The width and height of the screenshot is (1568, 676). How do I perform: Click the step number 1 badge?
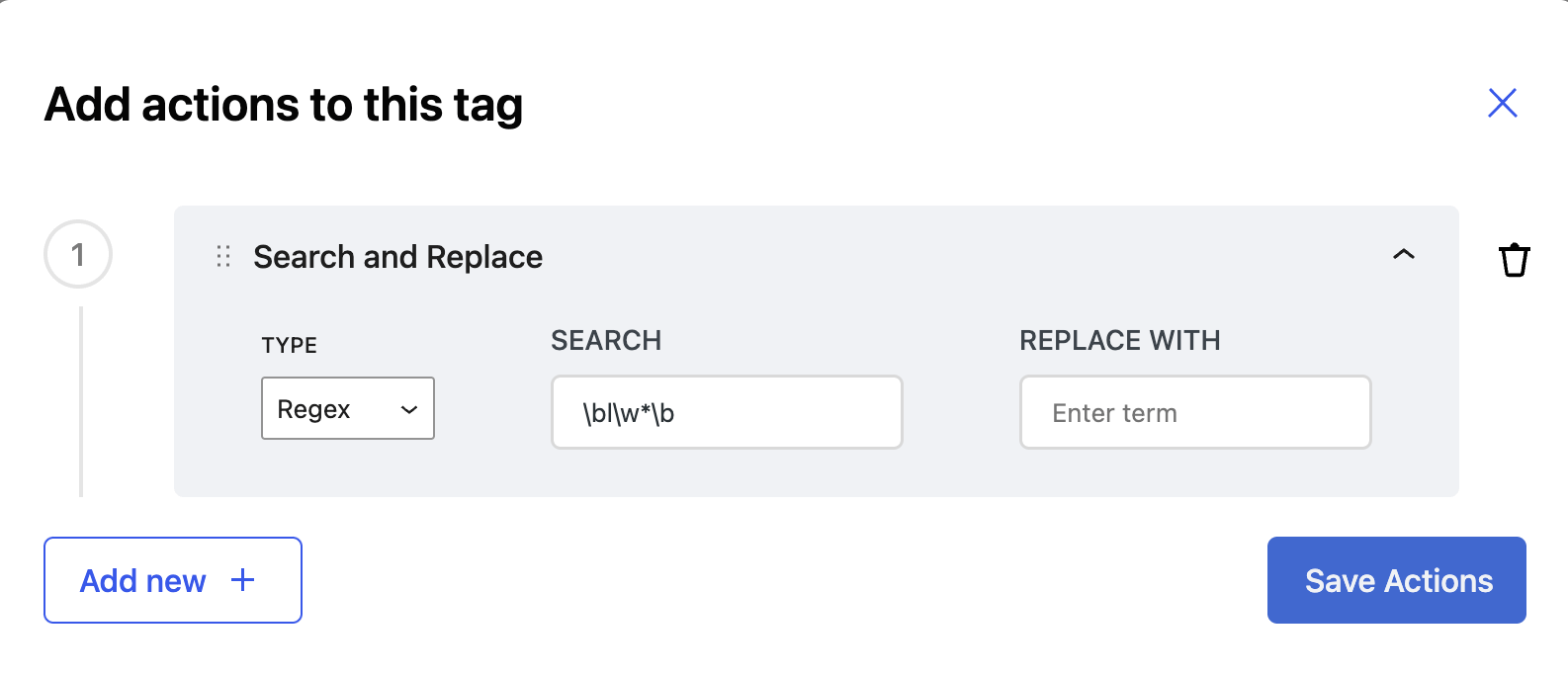(78, 254)
